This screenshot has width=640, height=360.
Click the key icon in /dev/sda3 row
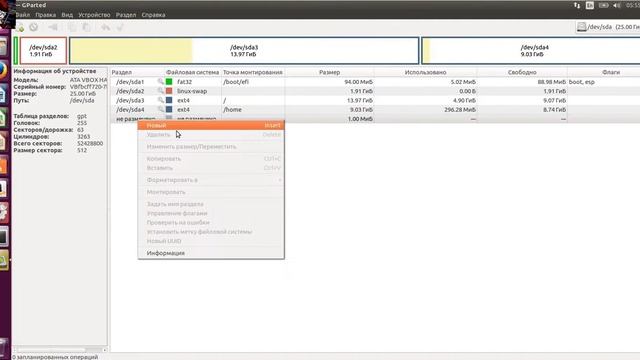(x=161, y=100)
